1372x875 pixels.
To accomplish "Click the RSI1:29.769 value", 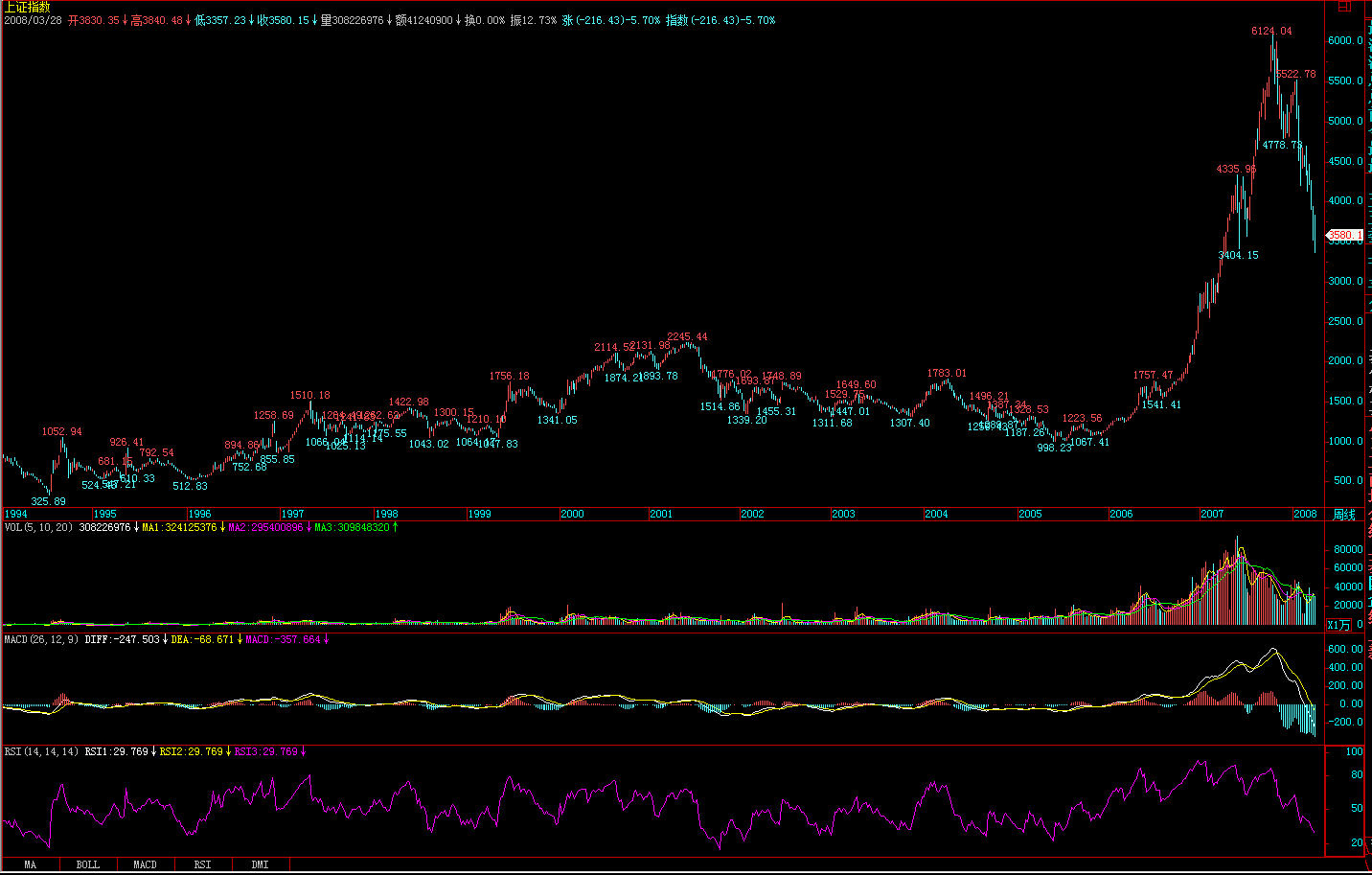I will click(116, 752).
